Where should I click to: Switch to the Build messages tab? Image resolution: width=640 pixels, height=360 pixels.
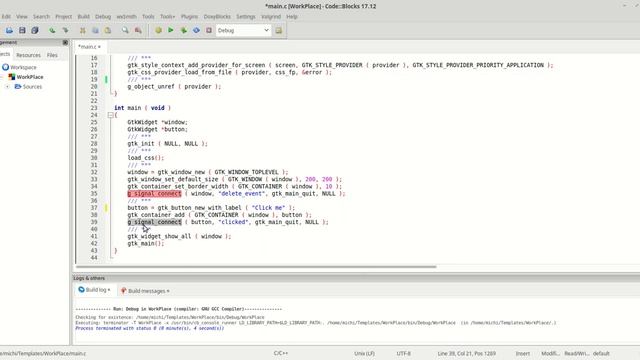[145, 291]
